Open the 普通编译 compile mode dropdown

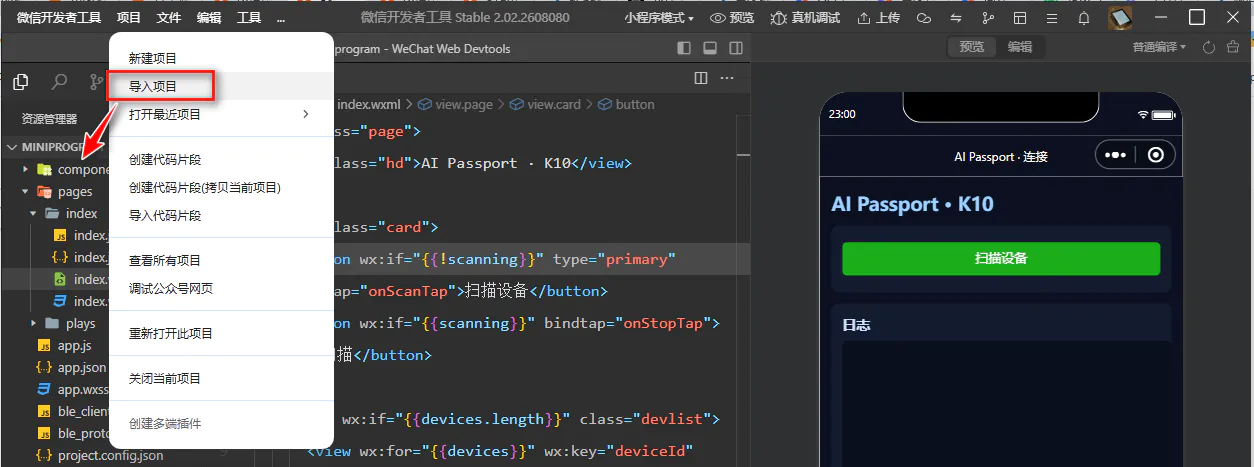(x=1159, y=47)
